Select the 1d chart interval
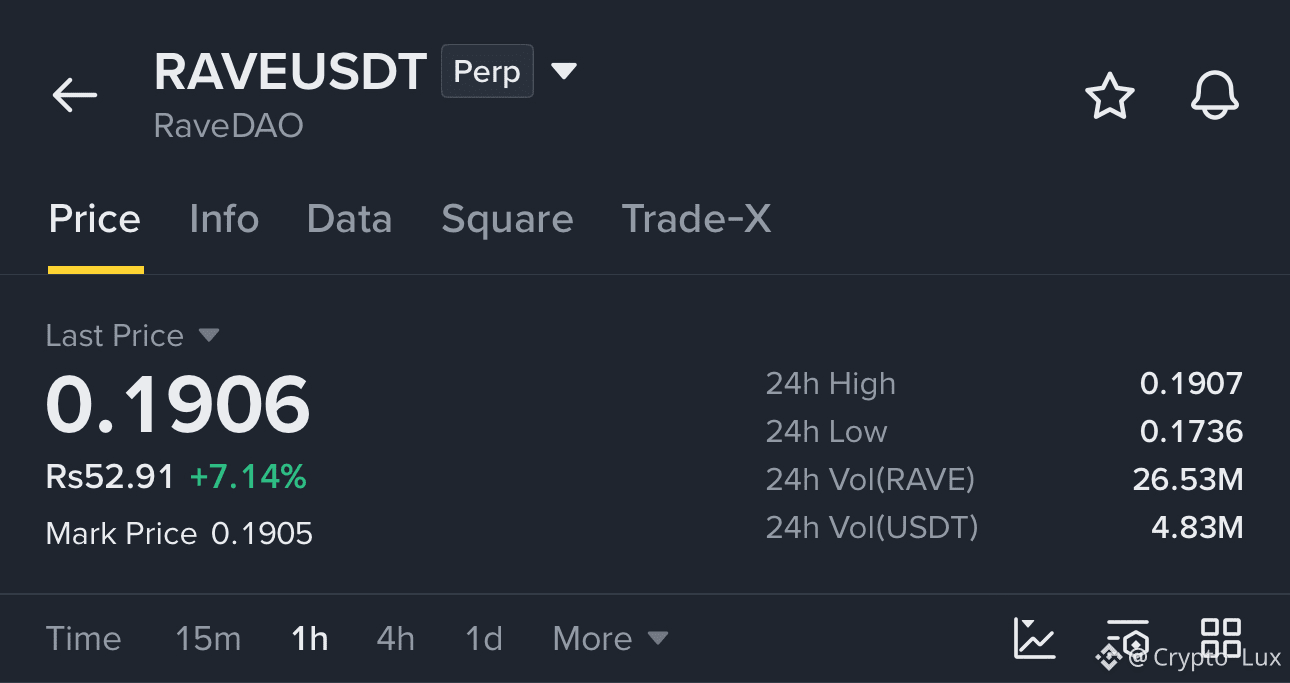 [x=484, y=638]
